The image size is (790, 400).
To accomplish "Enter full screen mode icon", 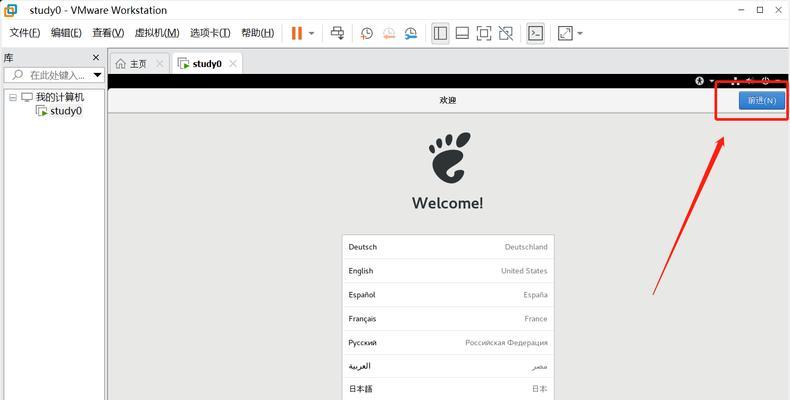I will [484, 33].
